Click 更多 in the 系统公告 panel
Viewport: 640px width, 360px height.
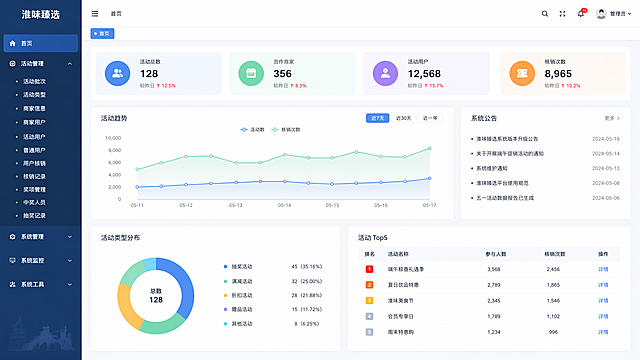(612, 118)
